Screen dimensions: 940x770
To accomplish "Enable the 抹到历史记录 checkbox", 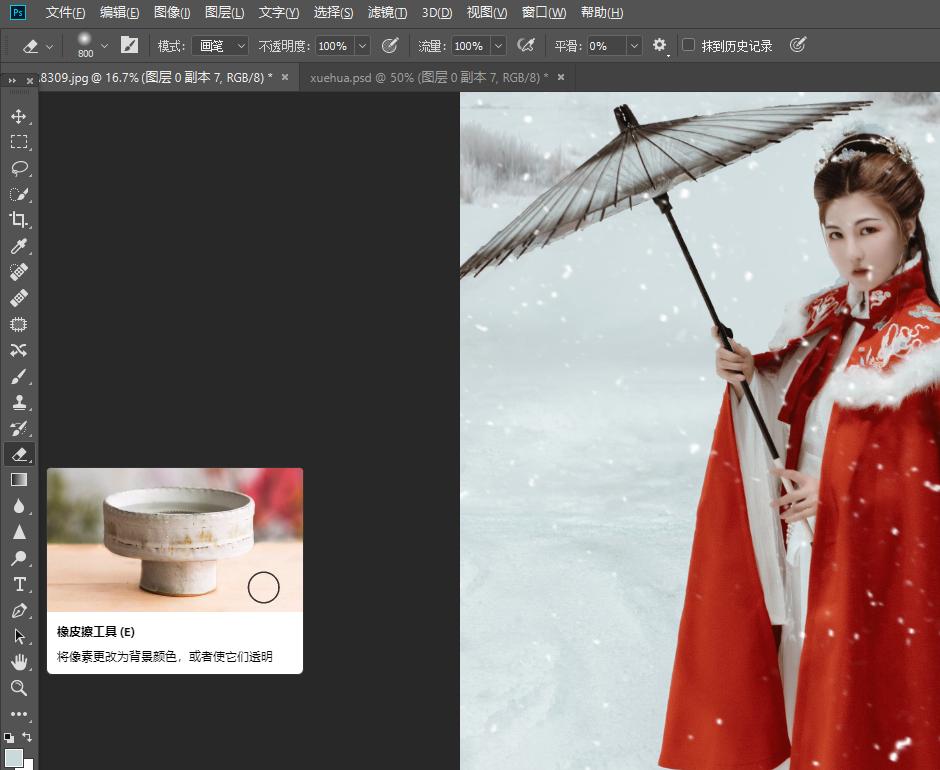I will 688,46.
